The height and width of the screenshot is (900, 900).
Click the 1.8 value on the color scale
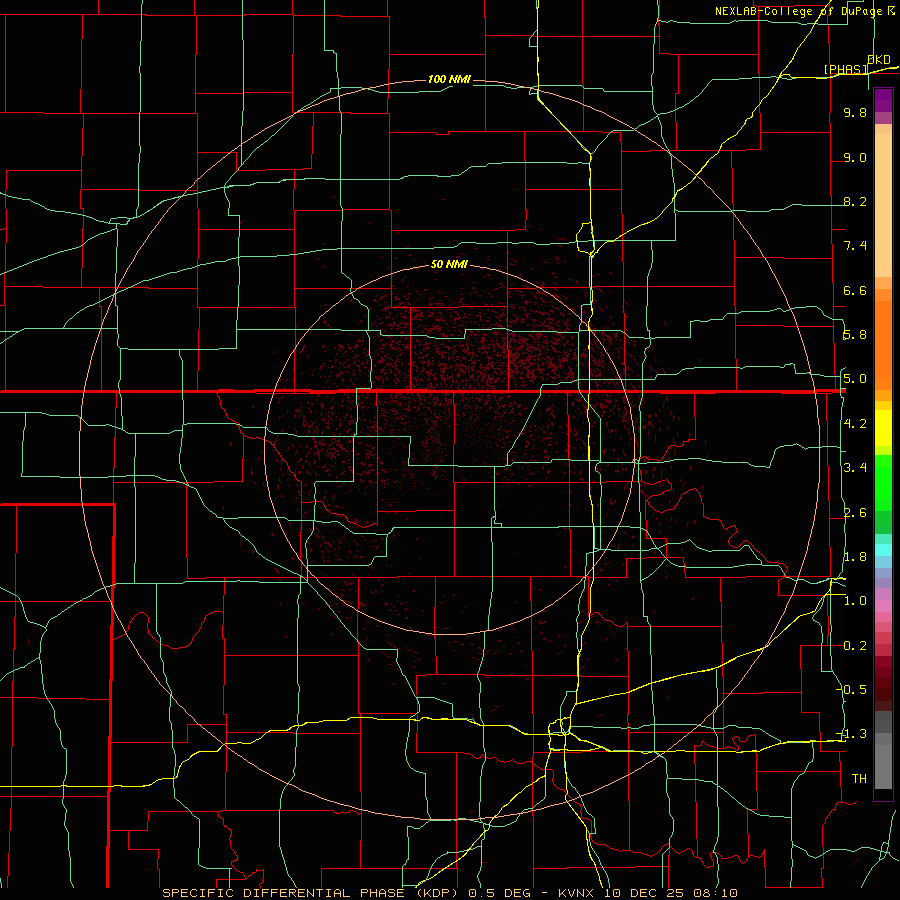pyautogui.click(x=855, y=557)
